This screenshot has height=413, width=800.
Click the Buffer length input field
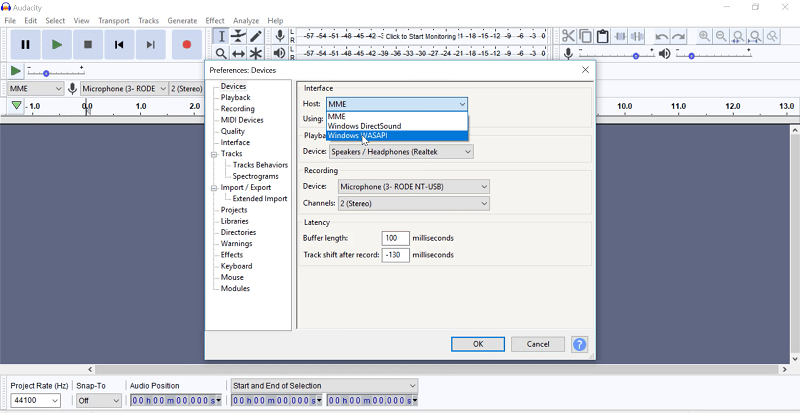pyautogui.click(x=395, y=238)
